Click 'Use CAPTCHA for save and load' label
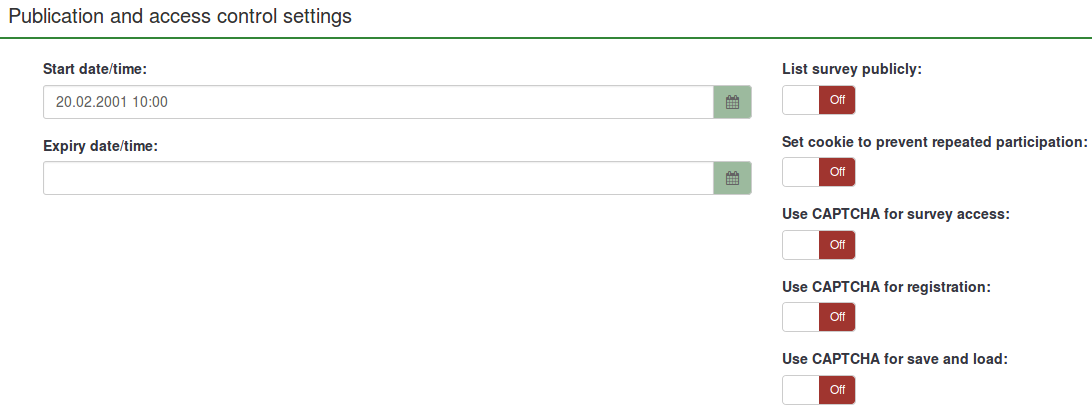 (895, 358)
